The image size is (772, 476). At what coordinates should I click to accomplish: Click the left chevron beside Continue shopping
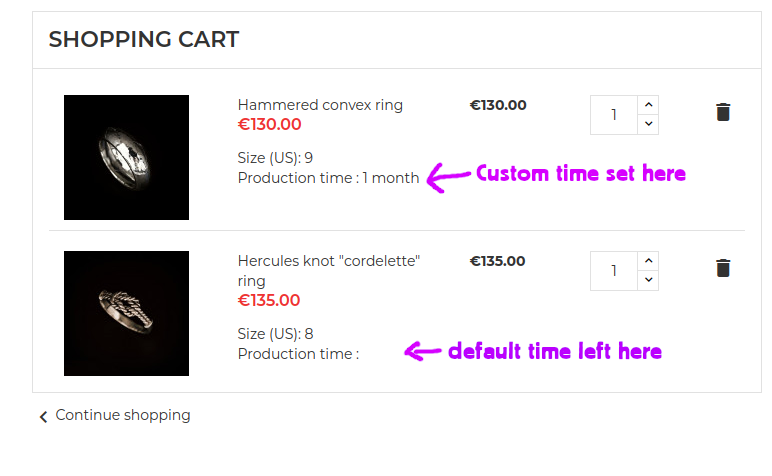pyautogui.click(x=43, y=416)
